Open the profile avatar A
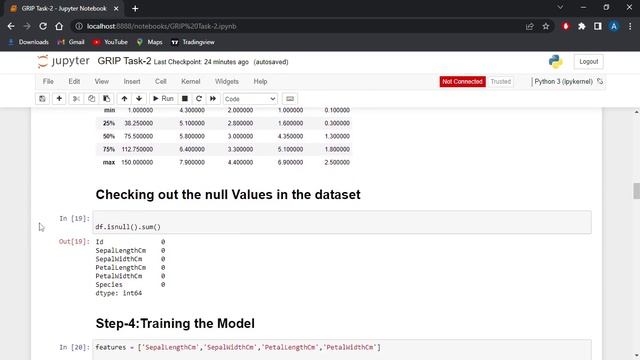The width and height of the screenshot is (640, 360). click(x=613, y=26)
